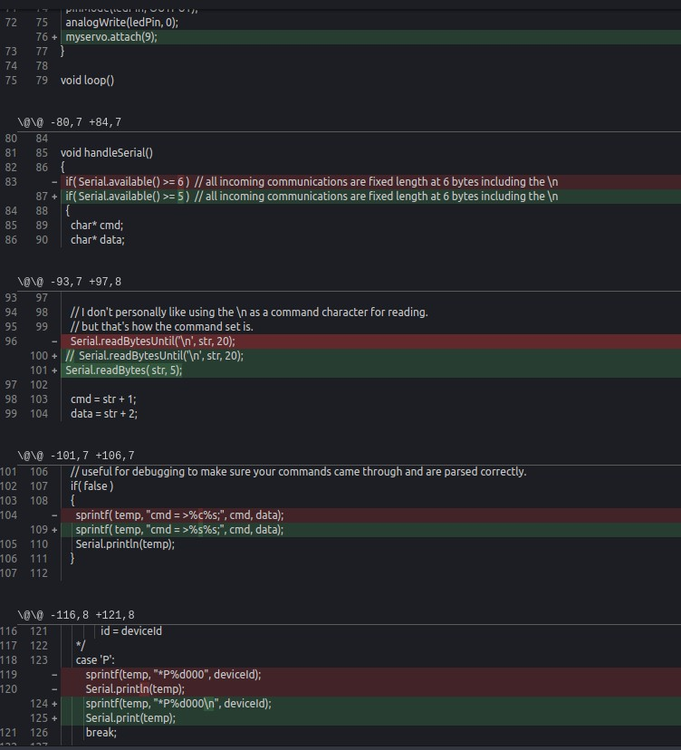Click the added myservo.attach(9) line
This screenshot has height=750, width=681.
tap(111, 37)
